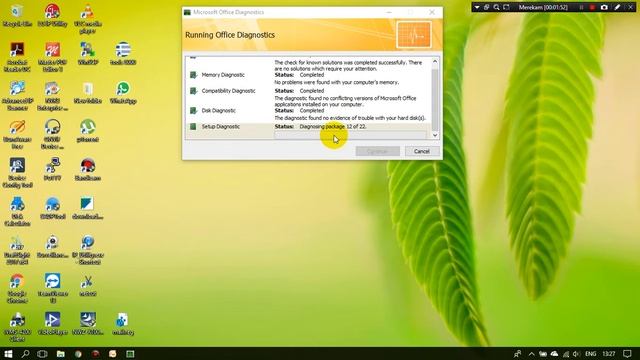The width and height of the screenshot is (640, 360).
Task: Open the red M editor shortcut
Action: coord(52,57)
